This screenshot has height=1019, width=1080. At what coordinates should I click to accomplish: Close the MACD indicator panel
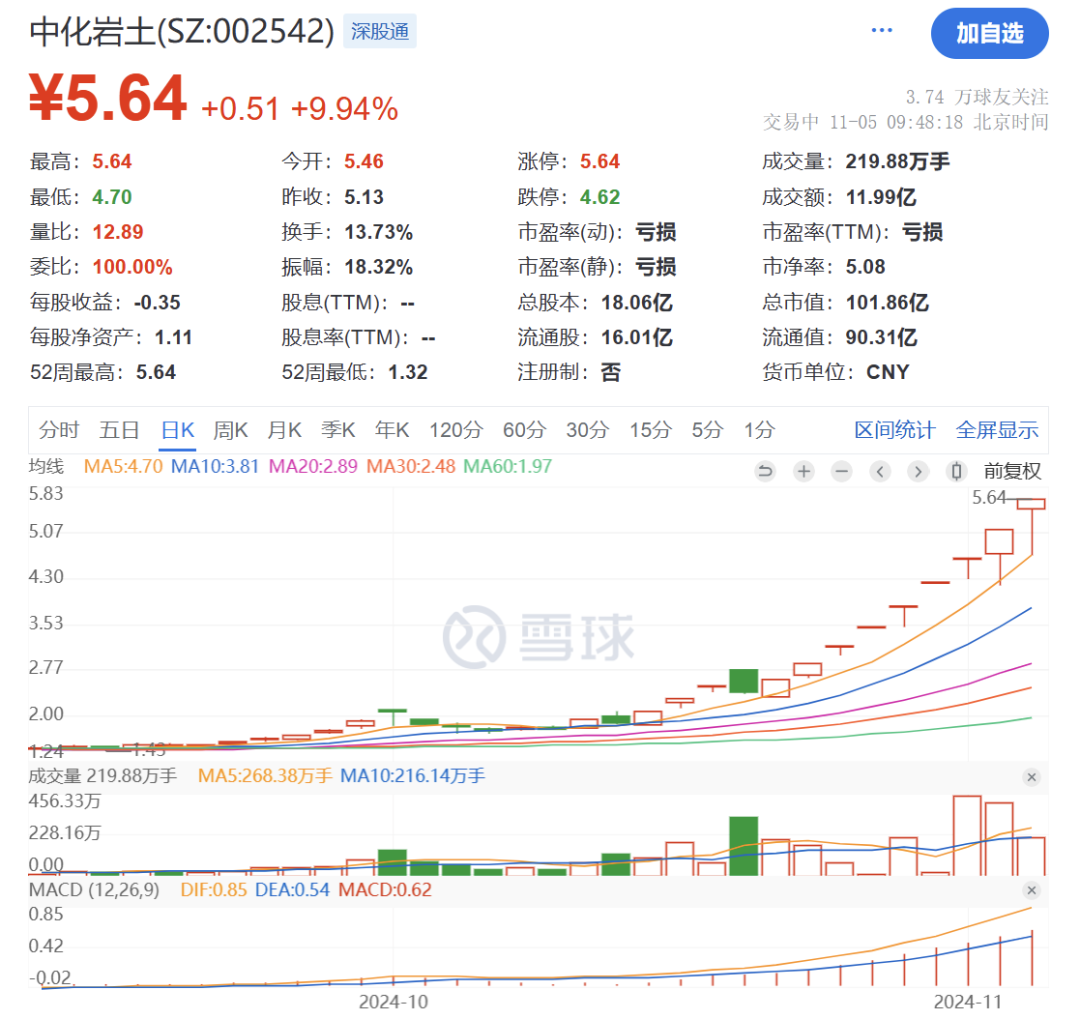click(1031, 890)
